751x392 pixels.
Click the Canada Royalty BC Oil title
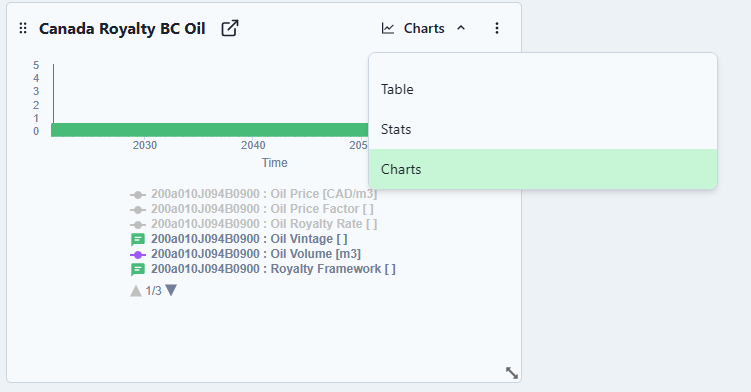(x=122, y=29)
